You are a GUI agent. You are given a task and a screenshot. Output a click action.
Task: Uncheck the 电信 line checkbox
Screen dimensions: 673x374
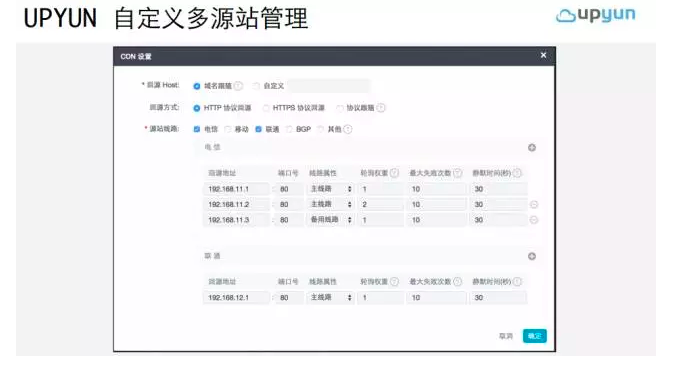197,129
